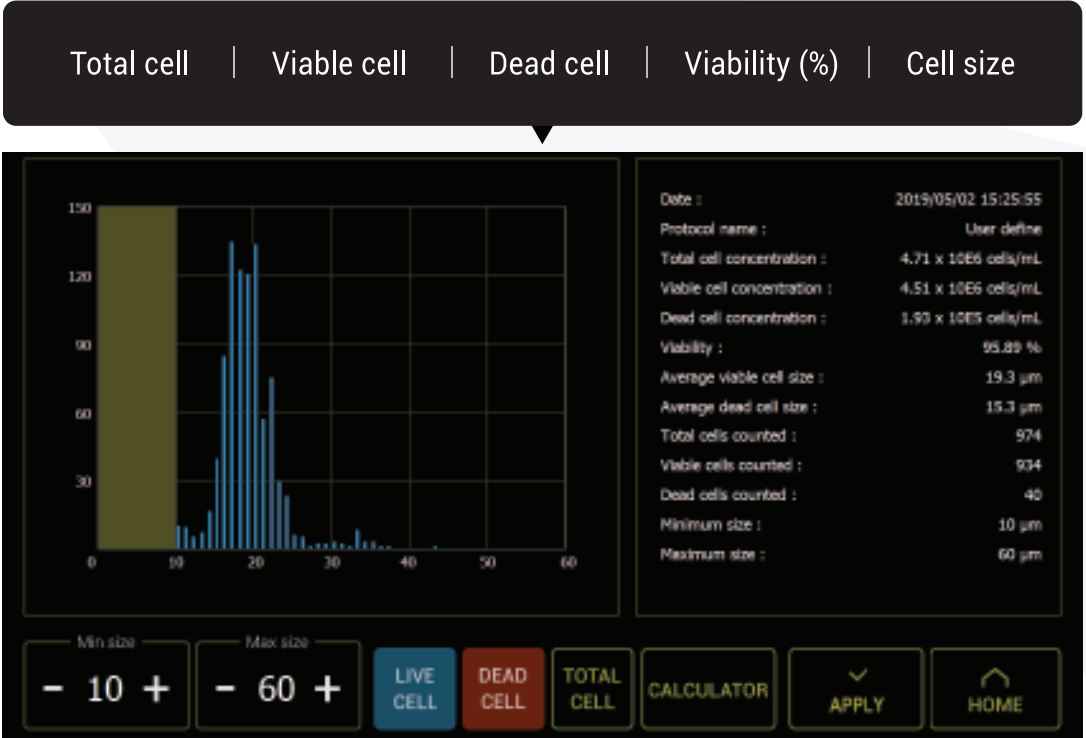Click Maximum size value 60 µm

tap(1020, 555)
